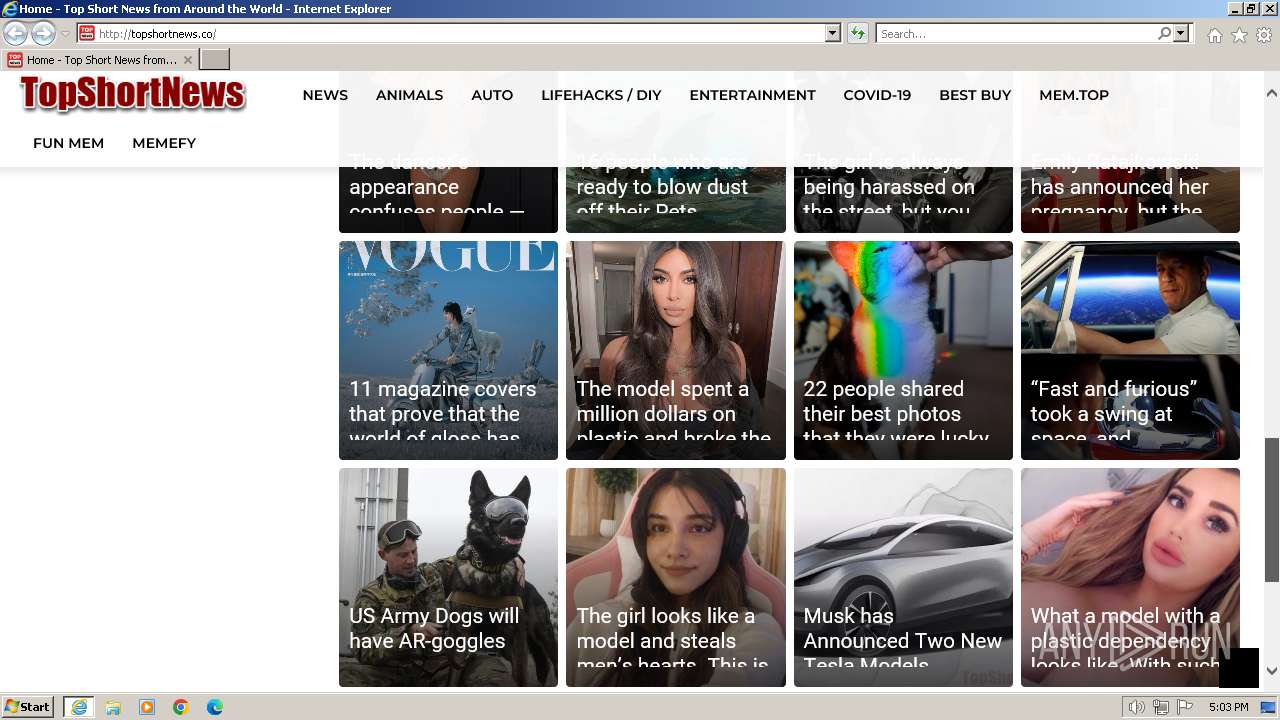
Task: Expand the address bar dropdown arrow
Action: point(832,34)
